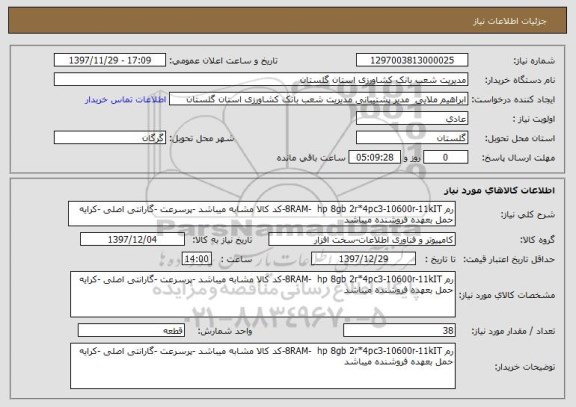The image size is (576, 407).
Task: Click the remaining days field showing 0
Action: coord(445,157)
